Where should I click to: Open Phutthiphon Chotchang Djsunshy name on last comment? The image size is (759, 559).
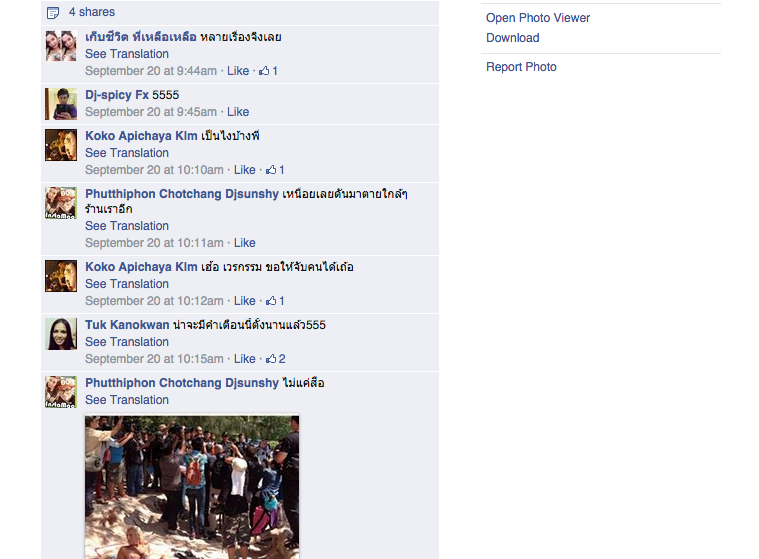(x=182, y=383)
